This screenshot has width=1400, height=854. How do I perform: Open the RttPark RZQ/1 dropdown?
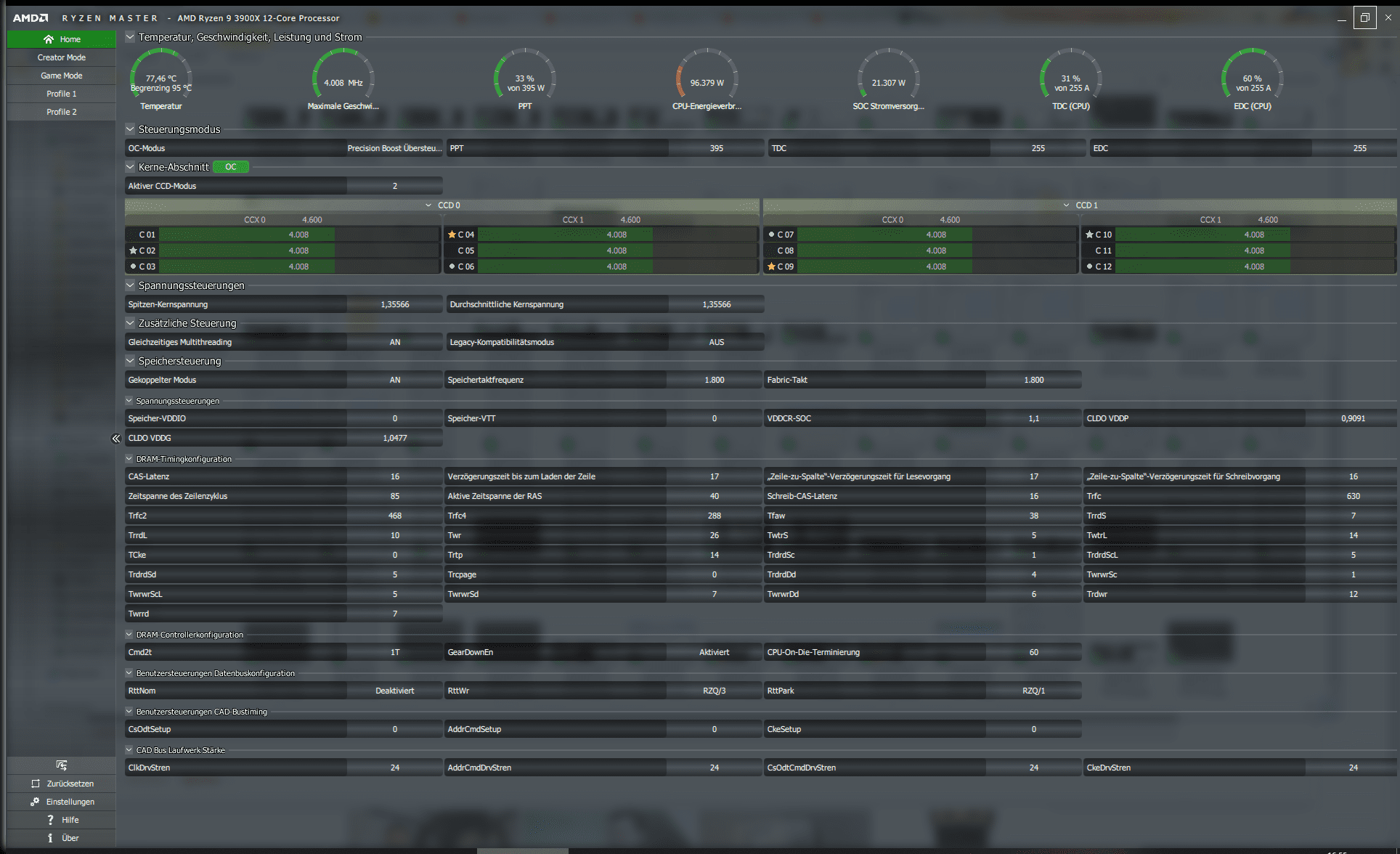tap(1034, 691)
